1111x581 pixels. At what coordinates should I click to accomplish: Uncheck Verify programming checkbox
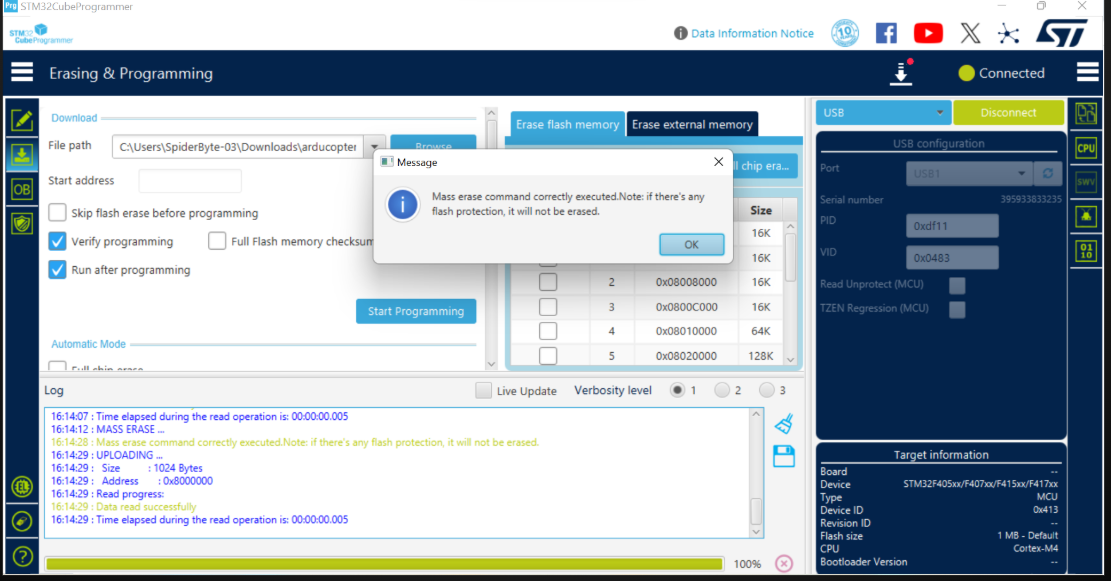[58, 241]
